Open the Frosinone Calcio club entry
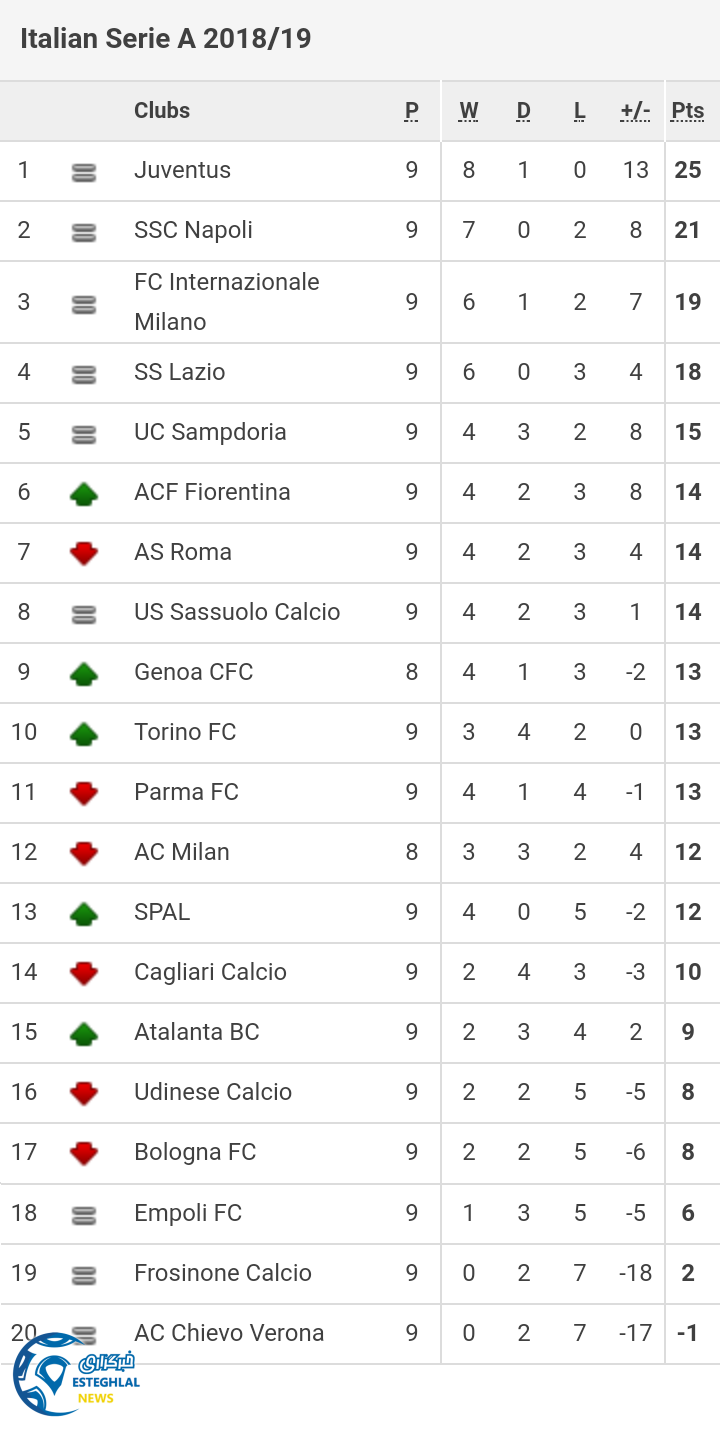 tap(223, 1273)
